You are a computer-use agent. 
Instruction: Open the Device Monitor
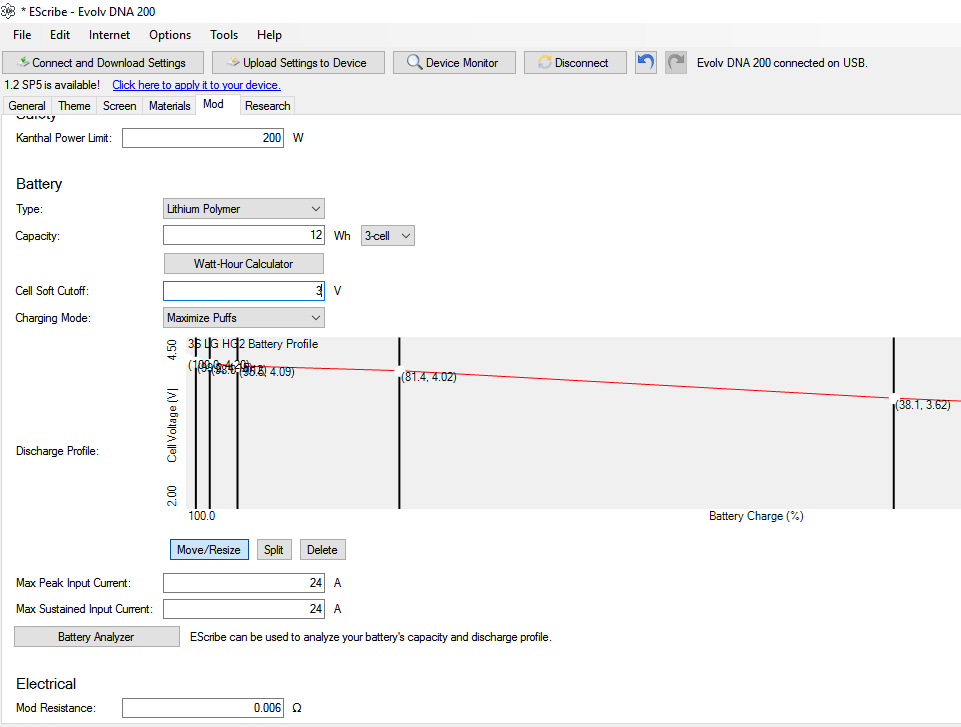click(x=453, y=63)
